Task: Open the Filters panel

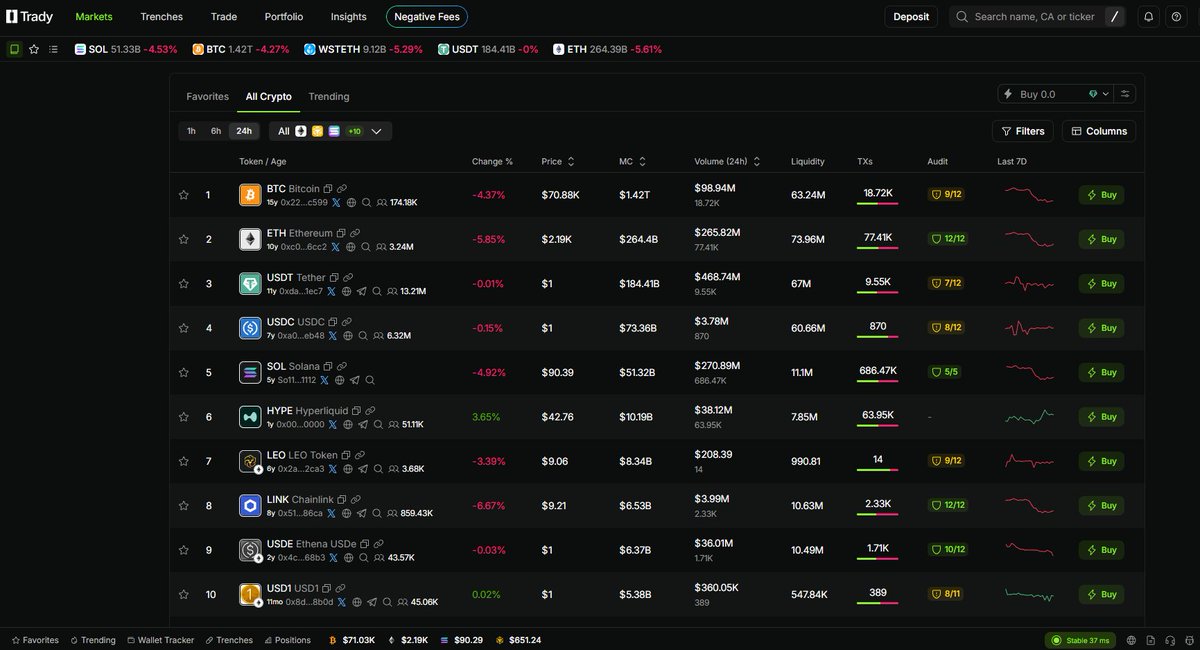Action: (x=1022, y=131)
